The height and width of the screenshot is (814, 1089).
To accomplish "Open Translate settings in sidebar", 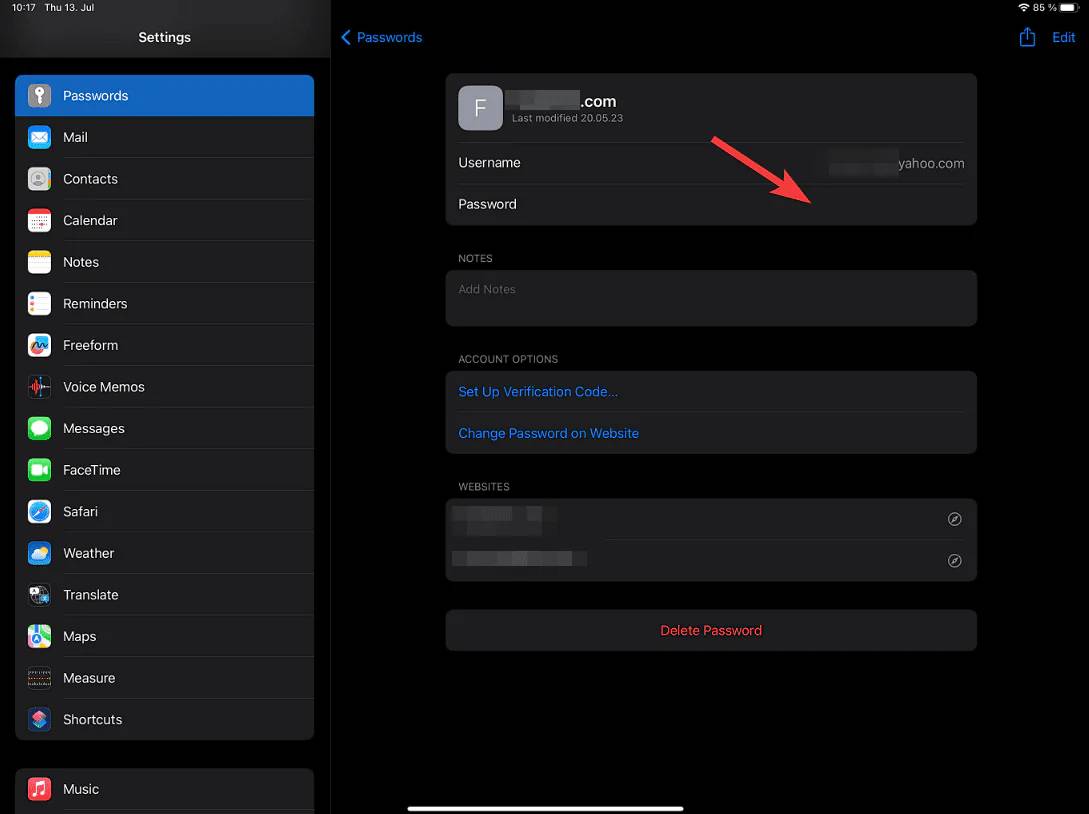I will click(165, 595).
